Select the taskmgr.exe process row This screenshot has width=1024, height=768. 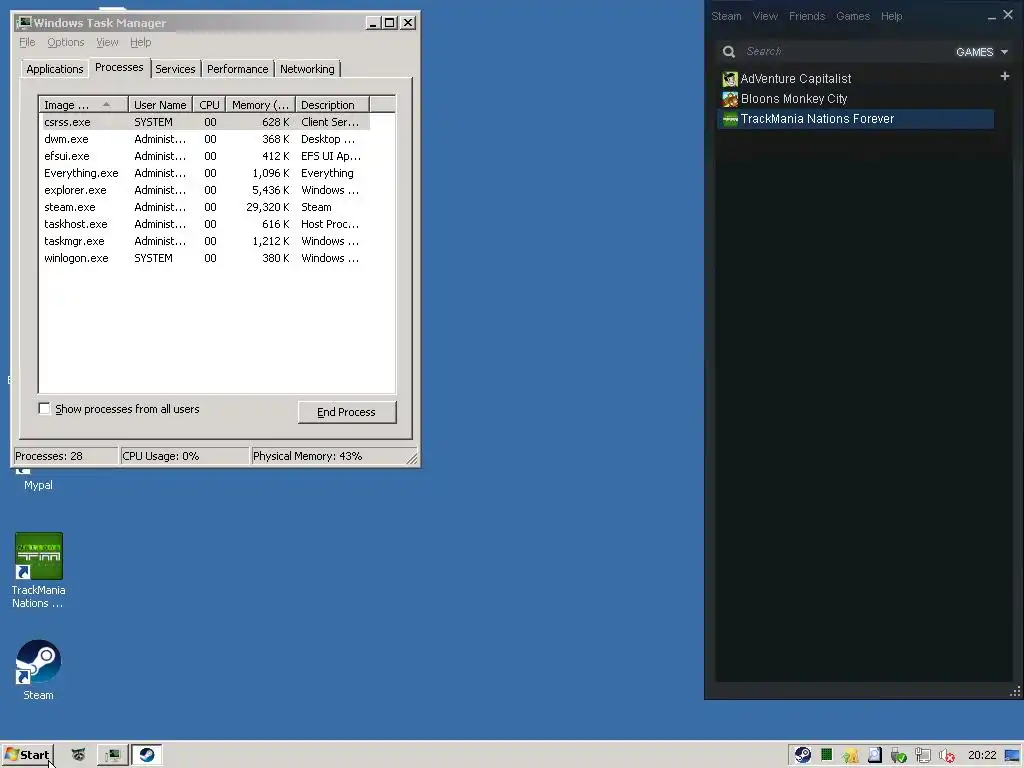tap(205, 241)
